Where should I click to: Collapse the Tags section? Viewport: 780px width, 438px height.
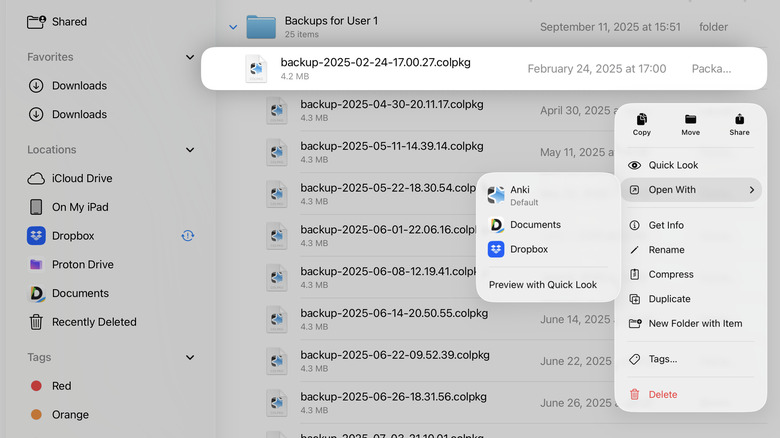pyautogui.click(x=190, y=357)
